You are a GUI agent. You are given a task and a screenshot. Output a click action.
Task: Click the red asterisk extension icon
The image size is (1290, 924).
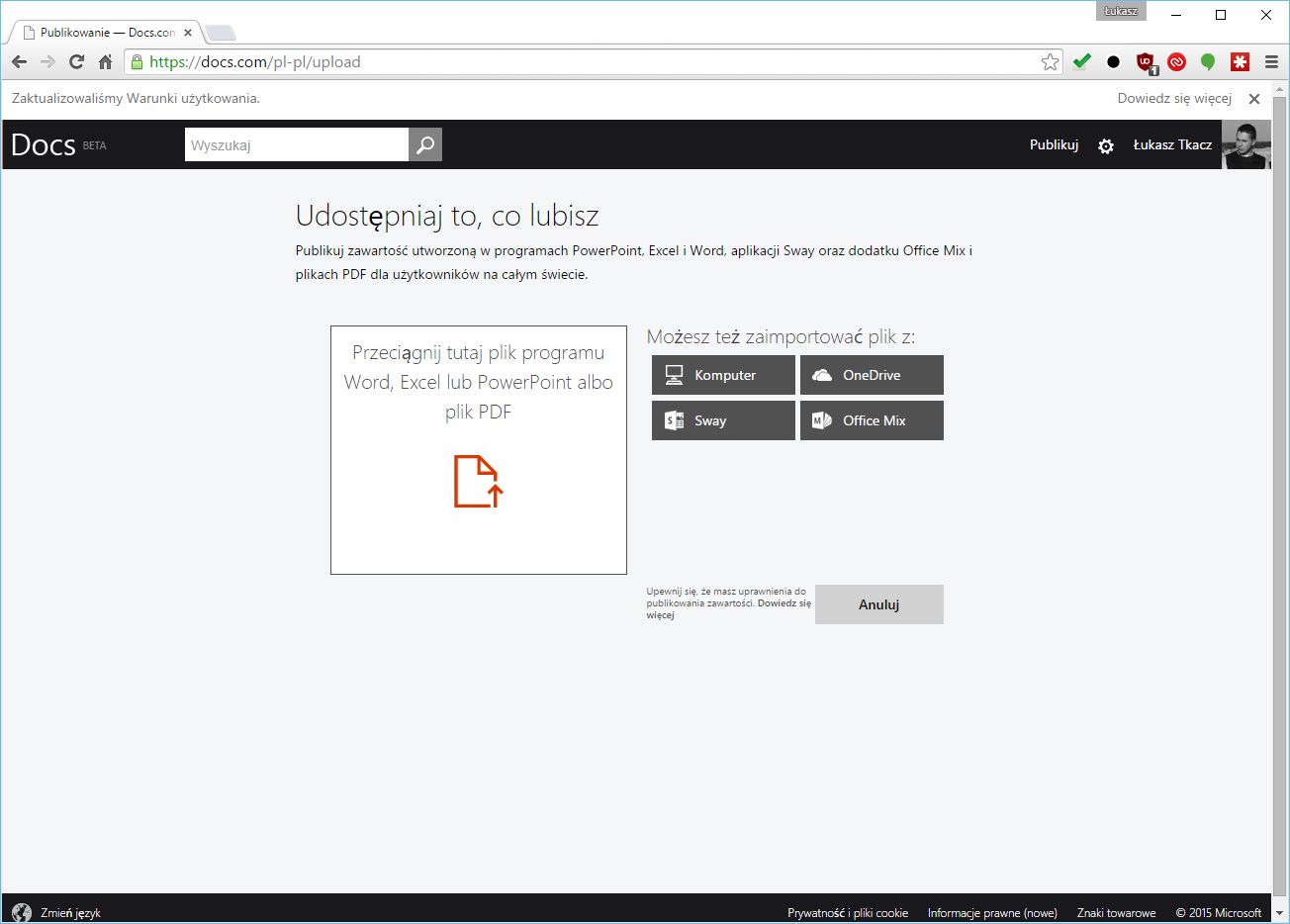click(x=1240, y=61)
